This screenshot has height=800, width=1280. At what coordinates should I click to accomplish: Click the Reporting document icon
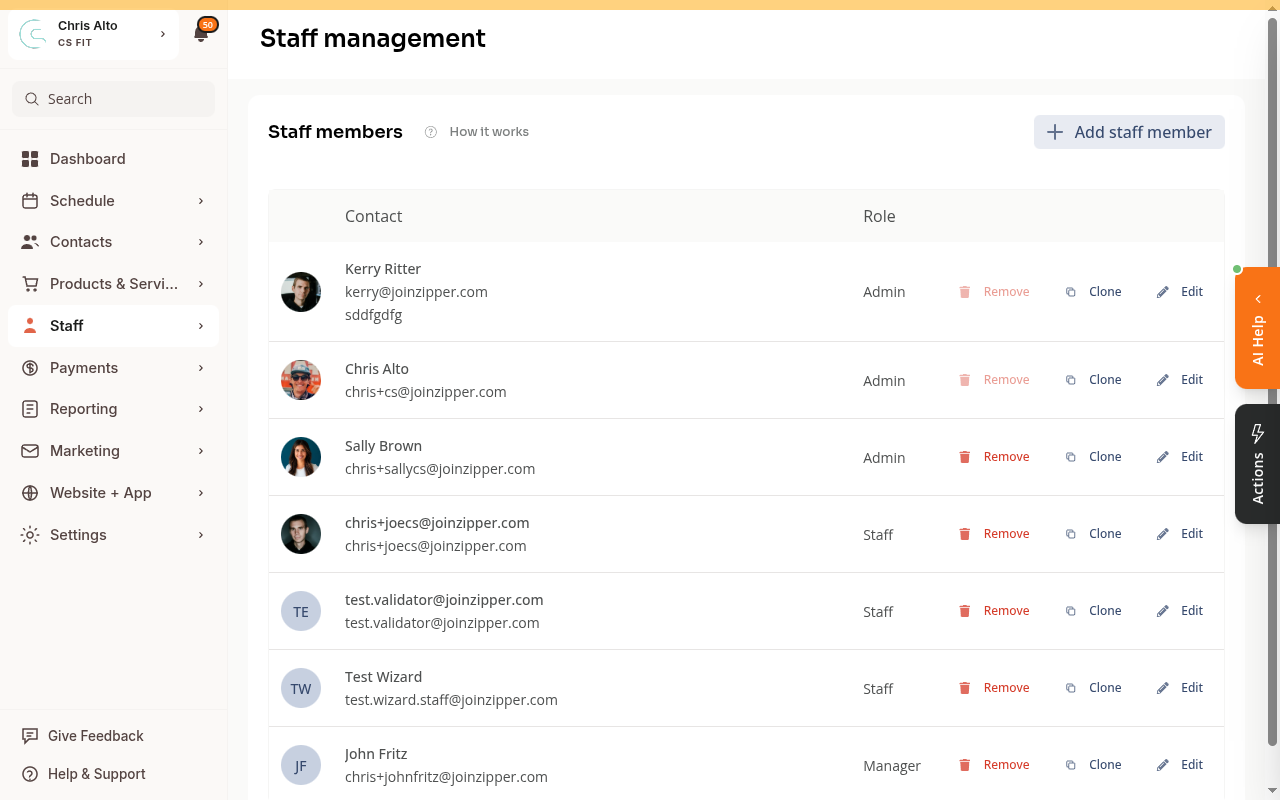coord(30,409)
